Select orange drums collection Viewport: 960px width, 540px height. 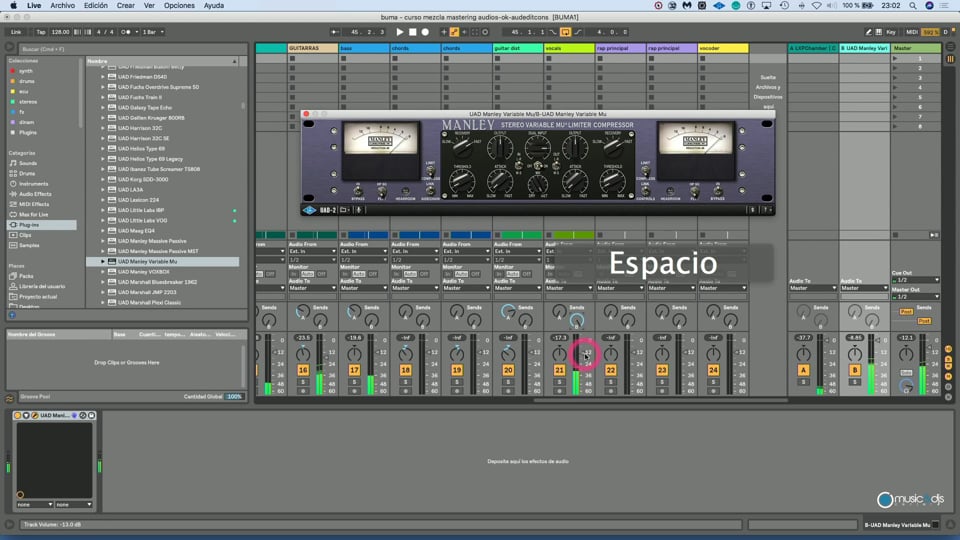[26, 81]
